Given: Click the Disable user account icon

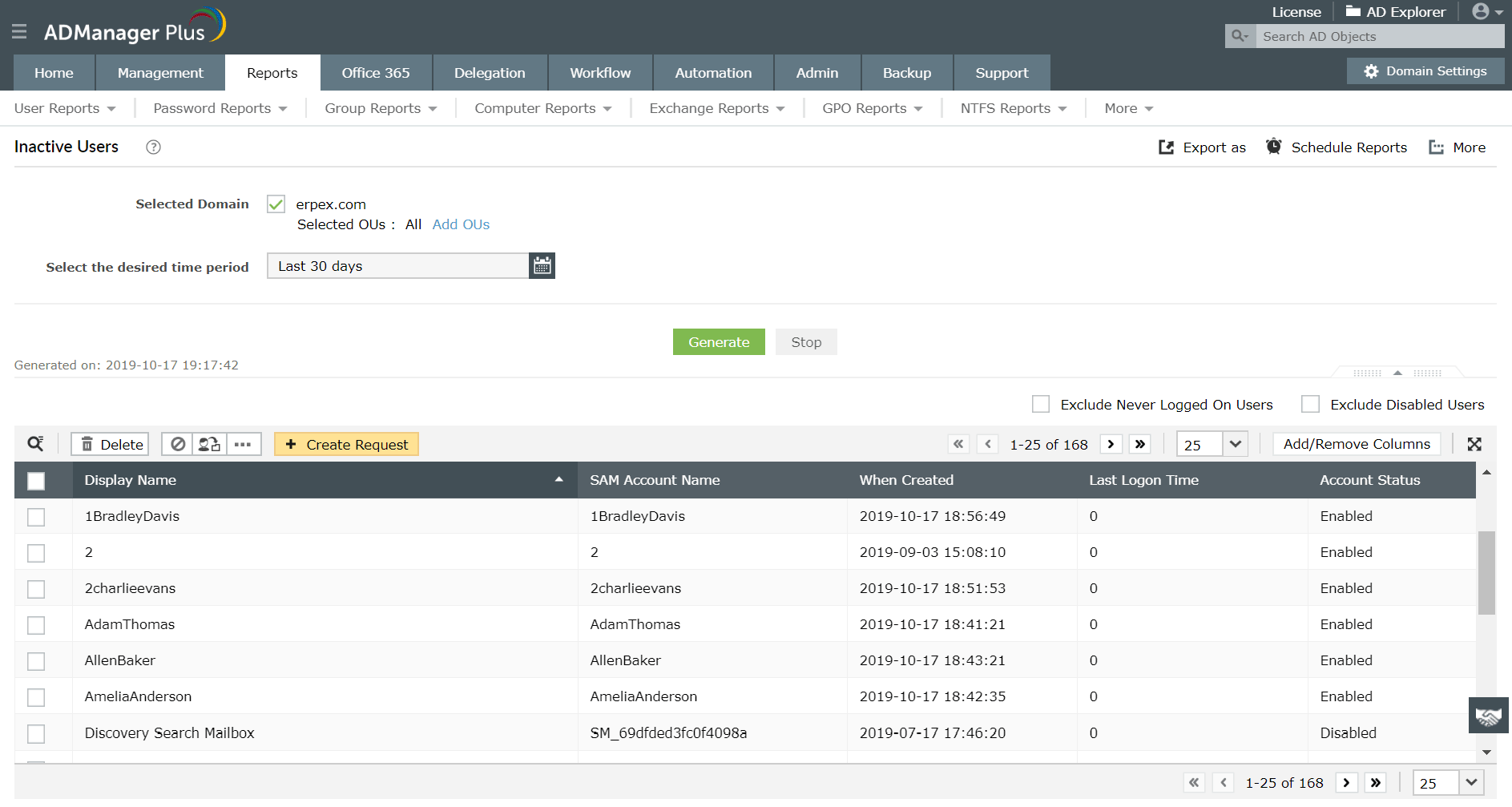Looking at the screenshot, I should coord(178,443).
